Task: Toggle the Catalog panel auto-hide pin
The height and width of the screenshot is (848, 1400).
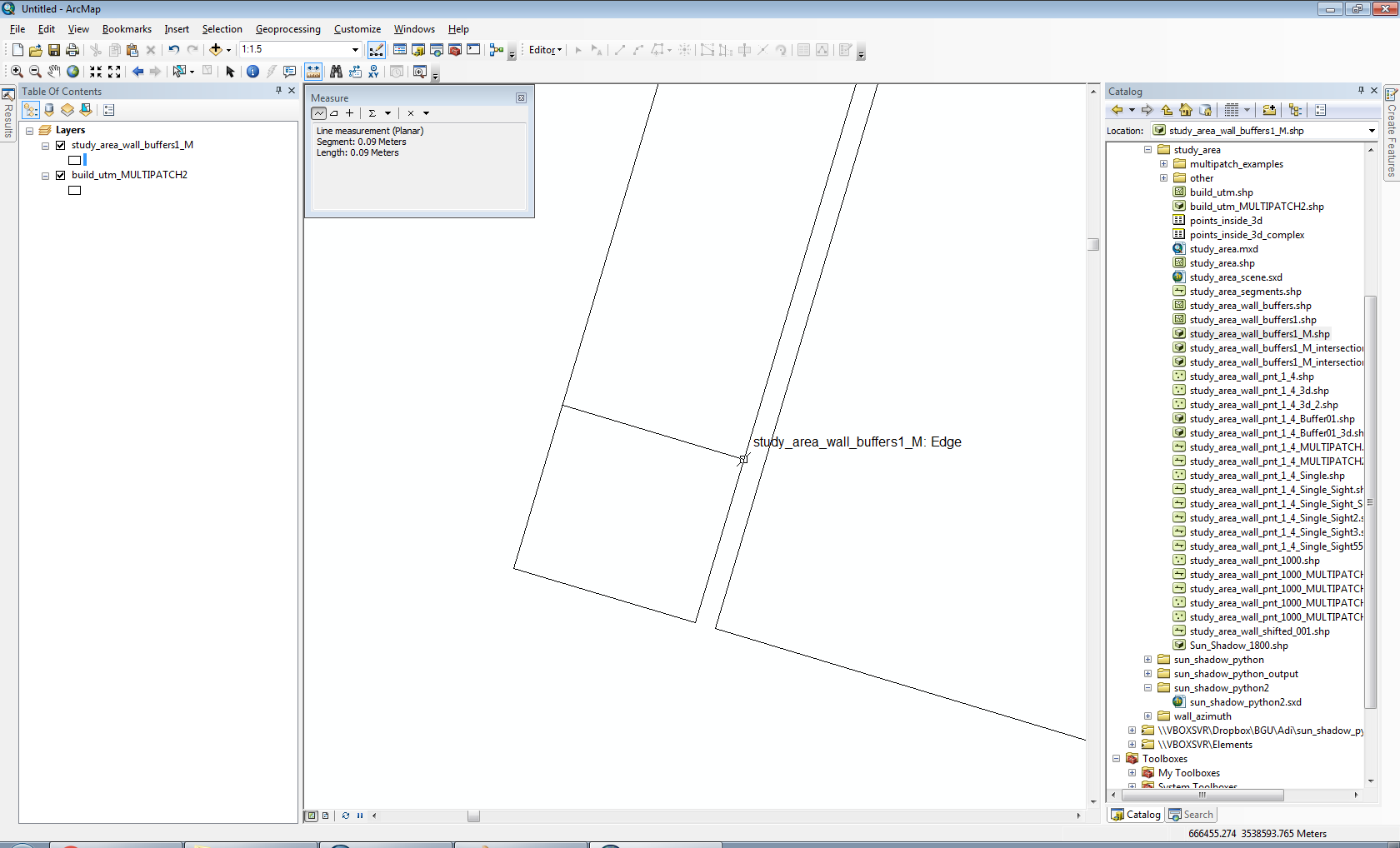Action: [x=1361, y=91]
